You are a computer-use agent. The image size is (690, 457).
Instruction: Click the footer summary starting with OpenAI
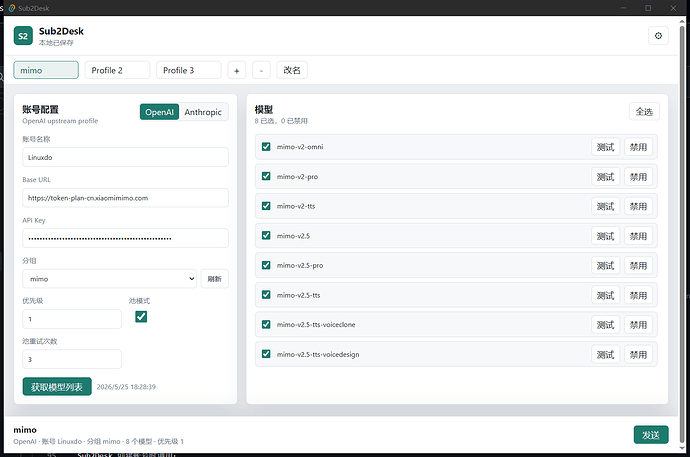(x=99, y=441)
